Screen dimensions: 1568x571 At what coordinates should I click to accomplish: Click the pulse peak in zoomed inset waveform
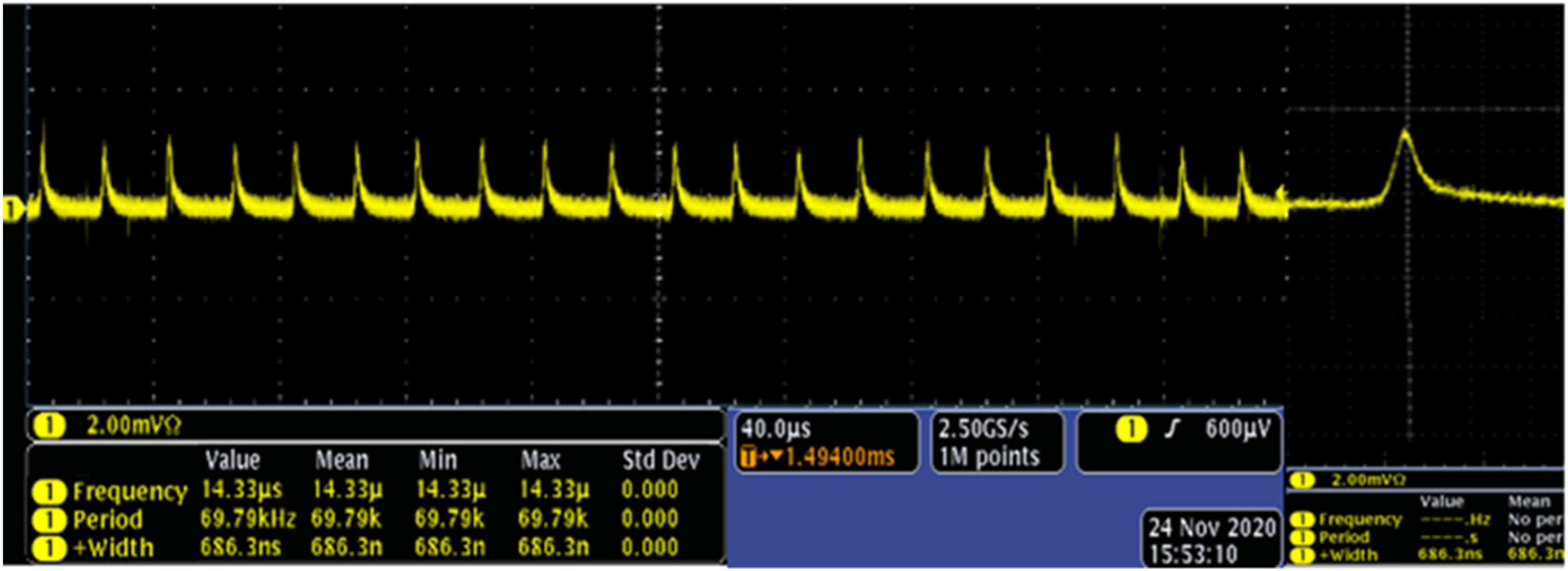tap(1405, 132)
